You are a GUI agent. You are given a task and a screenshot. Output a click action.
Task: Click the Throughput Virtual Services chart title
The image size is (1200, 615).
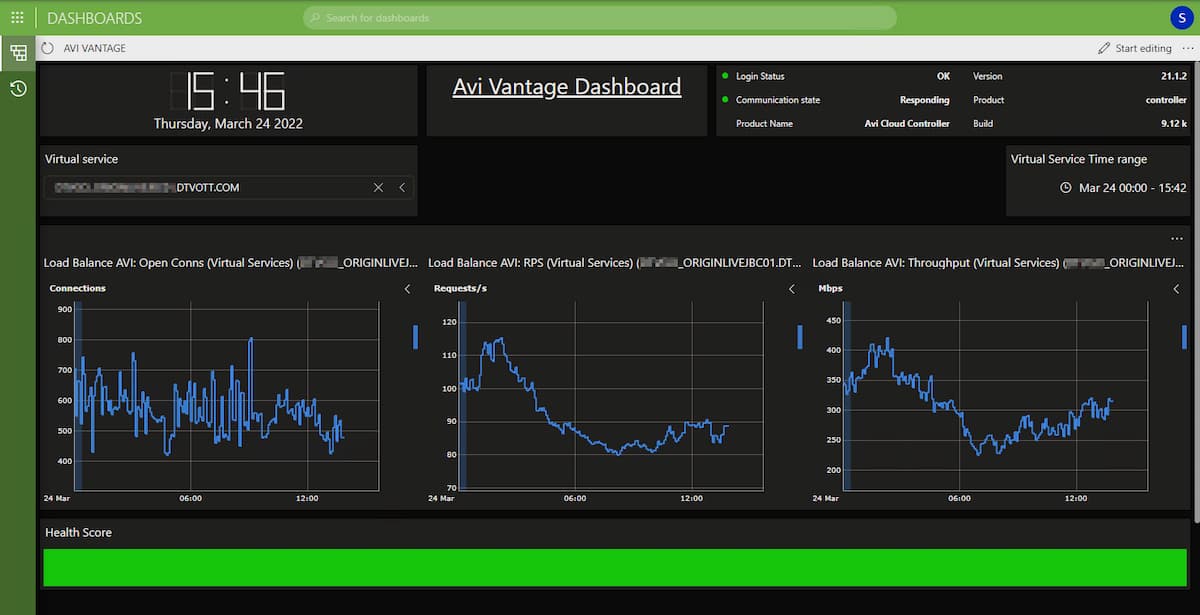pyautogui.click(x=998, y=263)
